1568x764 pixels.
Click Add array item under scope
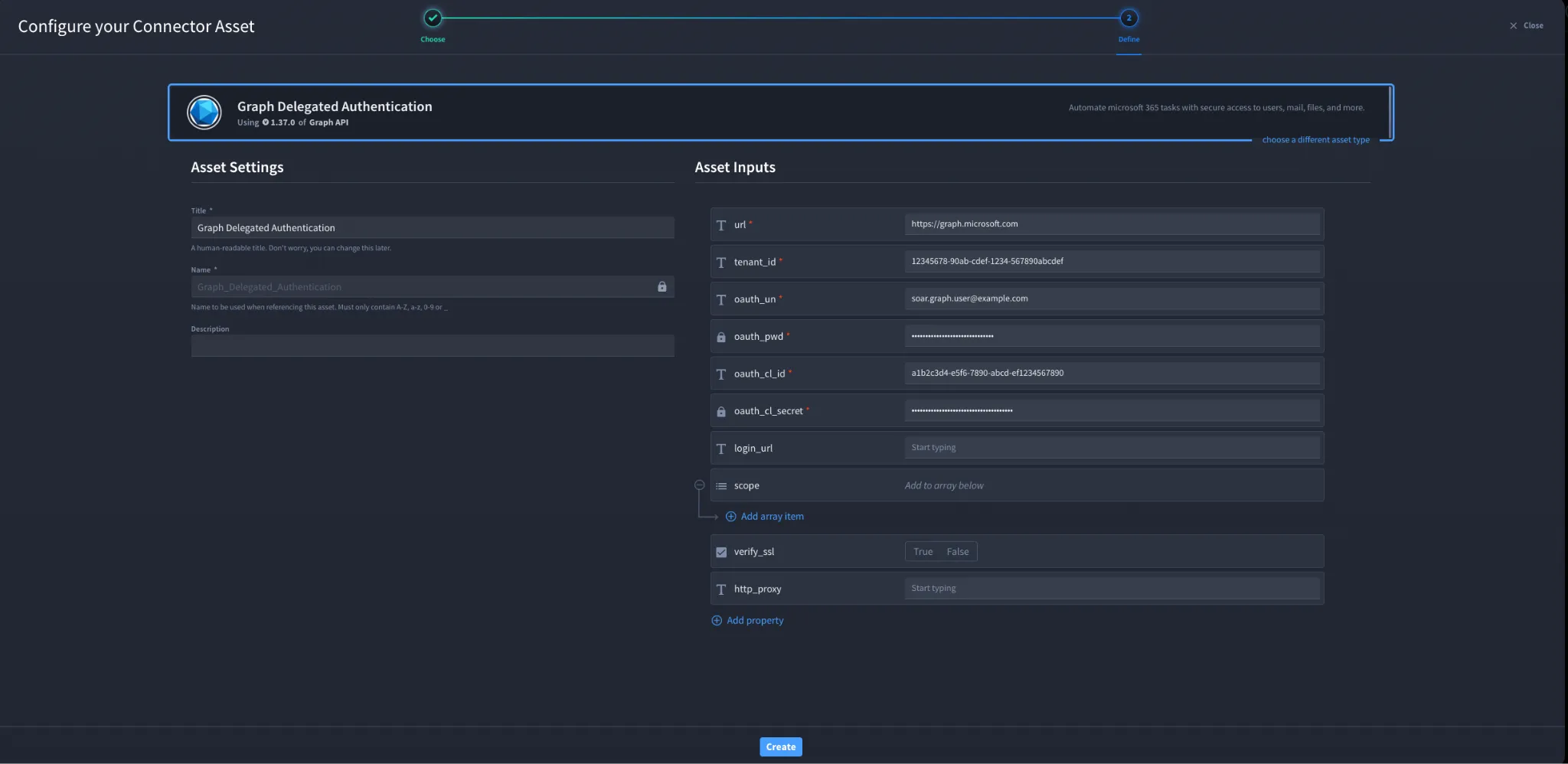point(764,517)
